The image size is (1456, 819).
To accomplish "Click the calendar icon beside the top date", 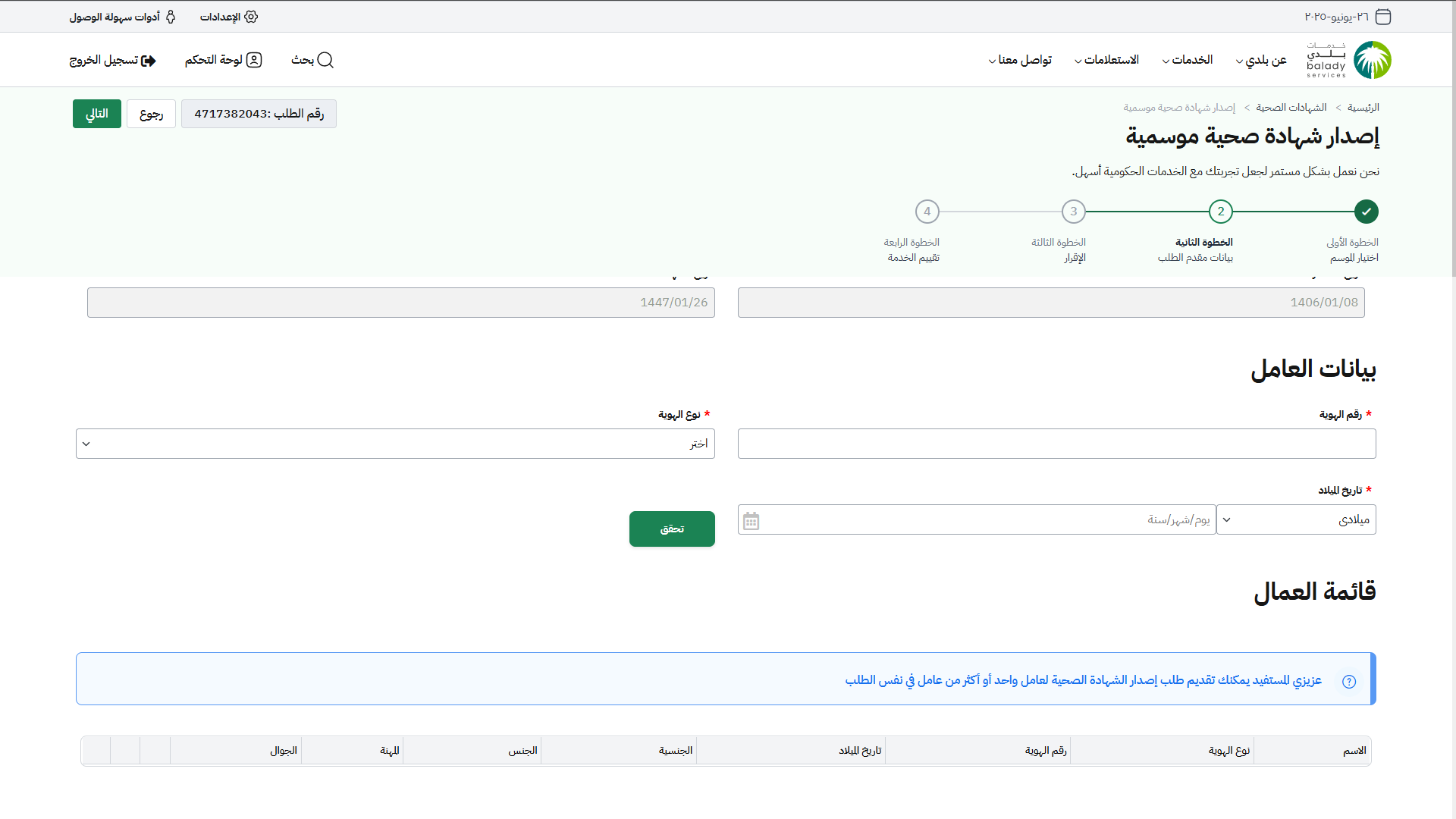I will click(1383, 17).
